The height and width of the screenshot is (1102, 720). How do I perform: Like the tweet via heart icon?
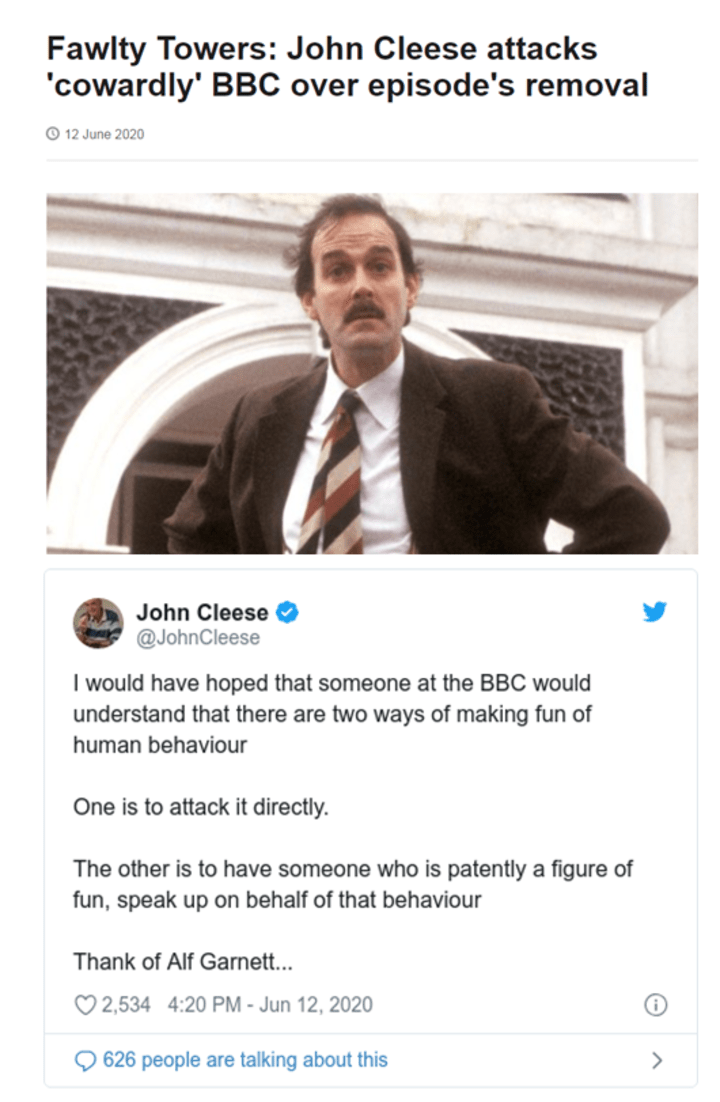(84, 1005)
